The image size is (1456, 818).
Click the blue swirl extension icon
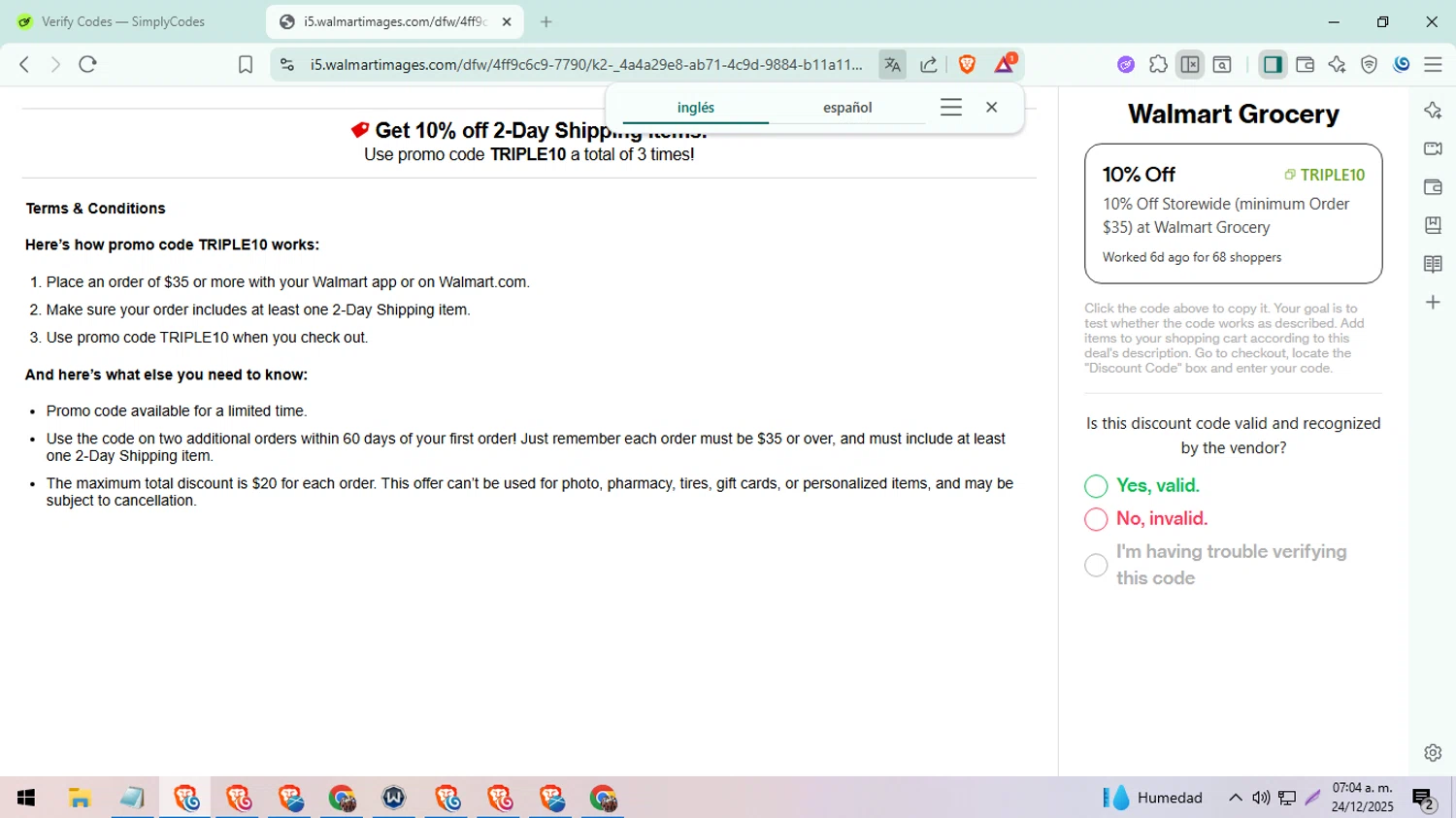pos(1402,64)
